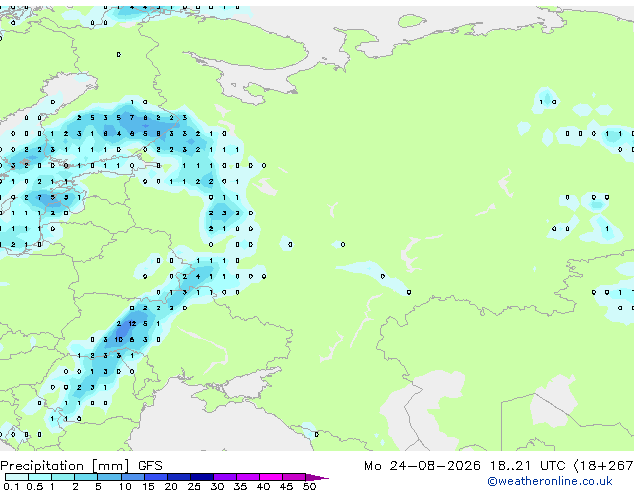This screenshot has height=490, width=634.
Task: Click the 0.1–0.5 mm lightest legend swatch
Action: (x=17, y=477)
